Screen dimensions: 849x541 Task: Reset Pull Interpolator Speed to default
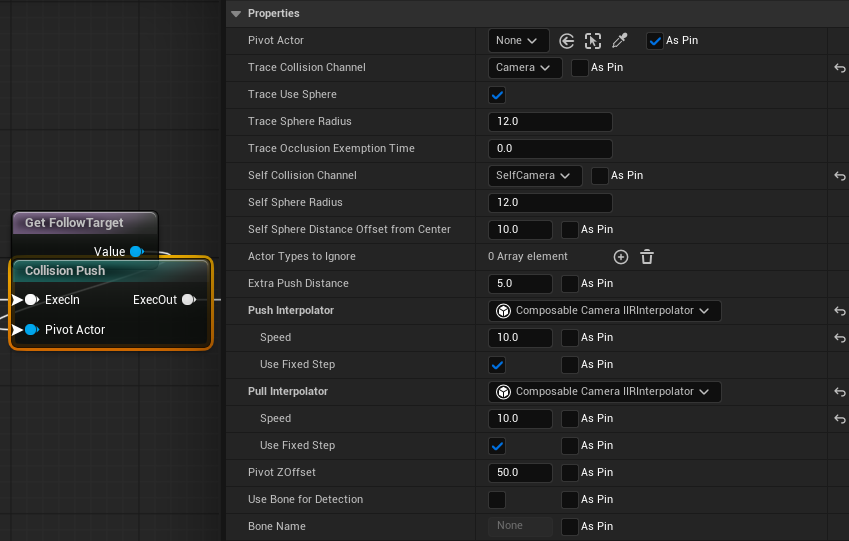pyautogui.click(x=840, y=419)
